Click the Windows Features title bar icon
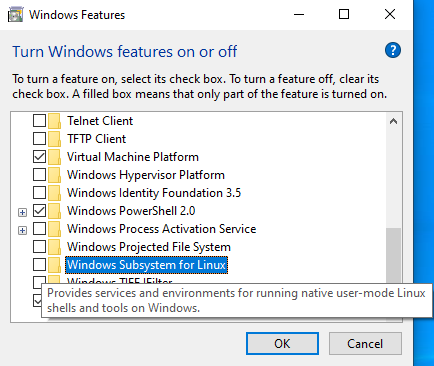 tap(15, 15)
